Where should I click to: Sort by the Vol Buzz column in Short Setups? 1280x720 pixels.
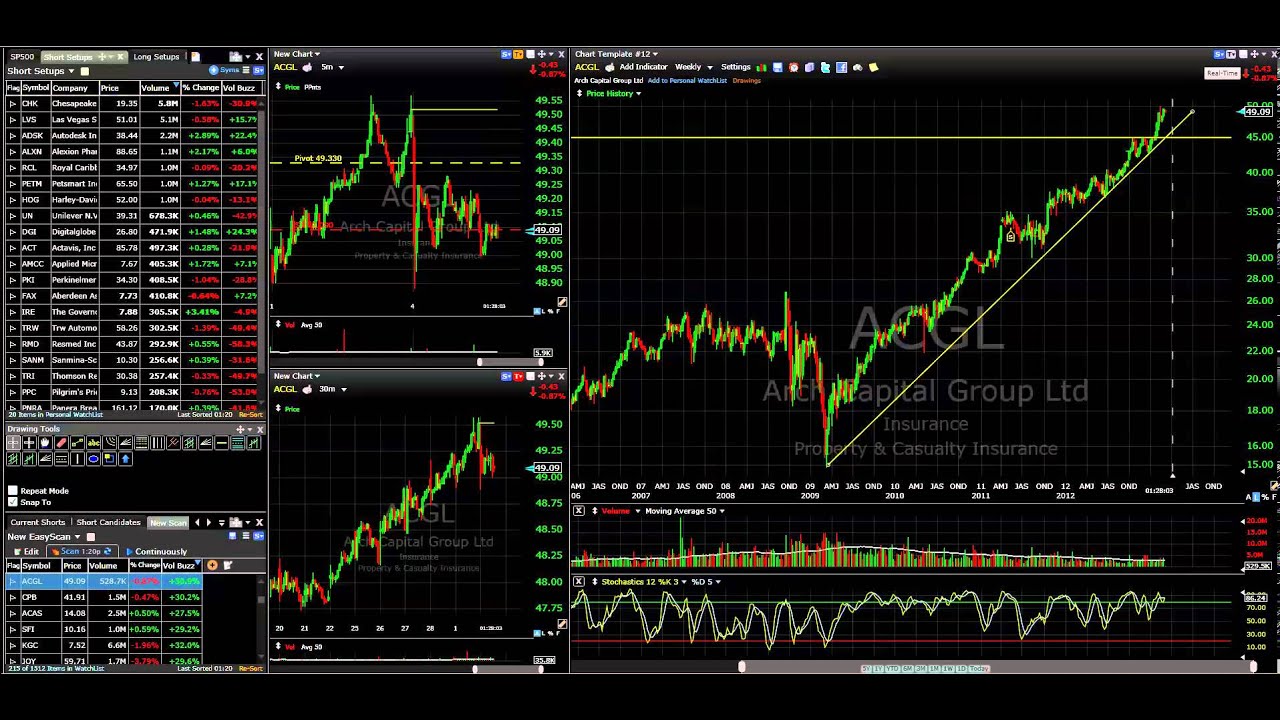pyautogui.click(x=240, y=88)
